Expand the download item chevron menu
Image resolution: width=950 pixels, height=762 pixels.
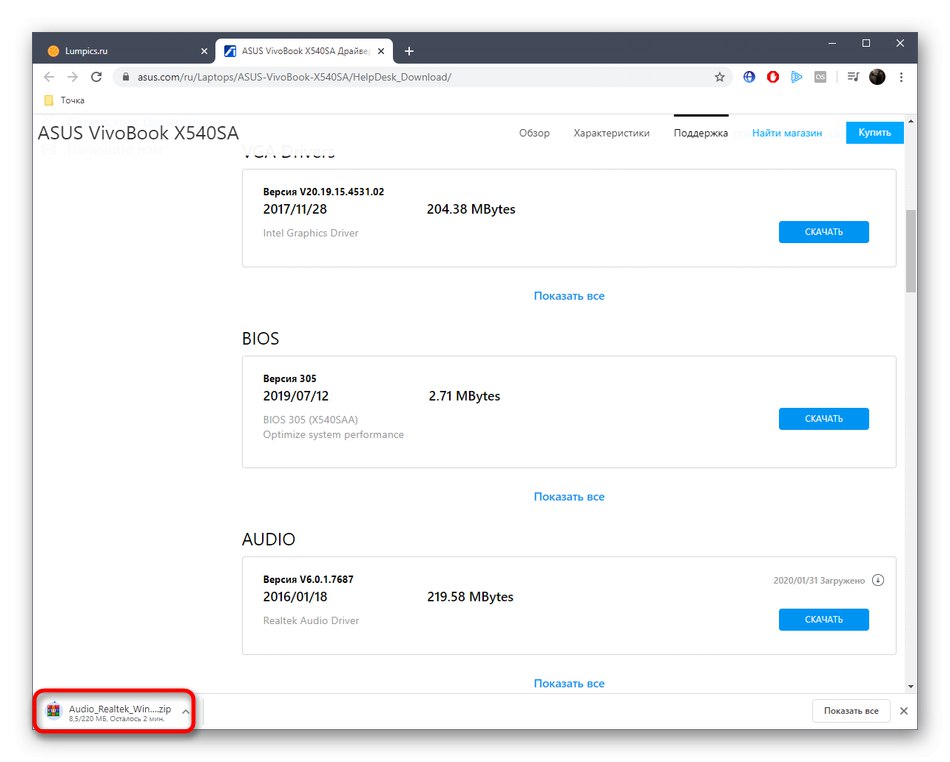pos(185,711)
